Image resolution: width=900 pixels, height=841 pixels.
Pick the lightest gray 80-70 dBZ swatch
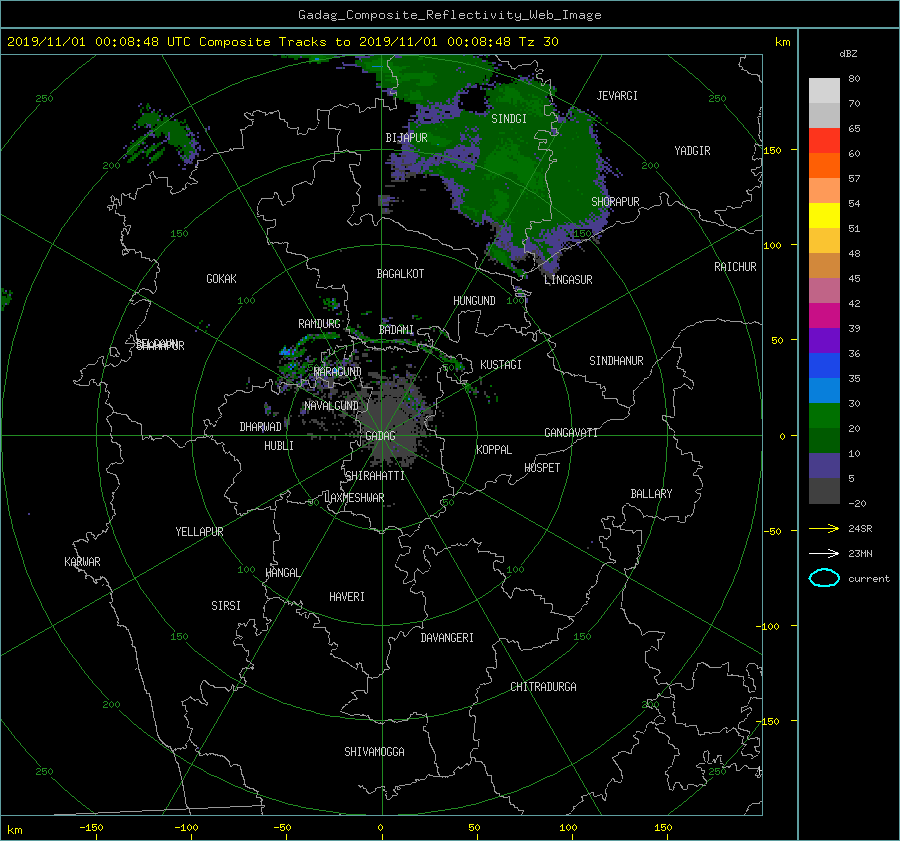(x=824, y=90)
